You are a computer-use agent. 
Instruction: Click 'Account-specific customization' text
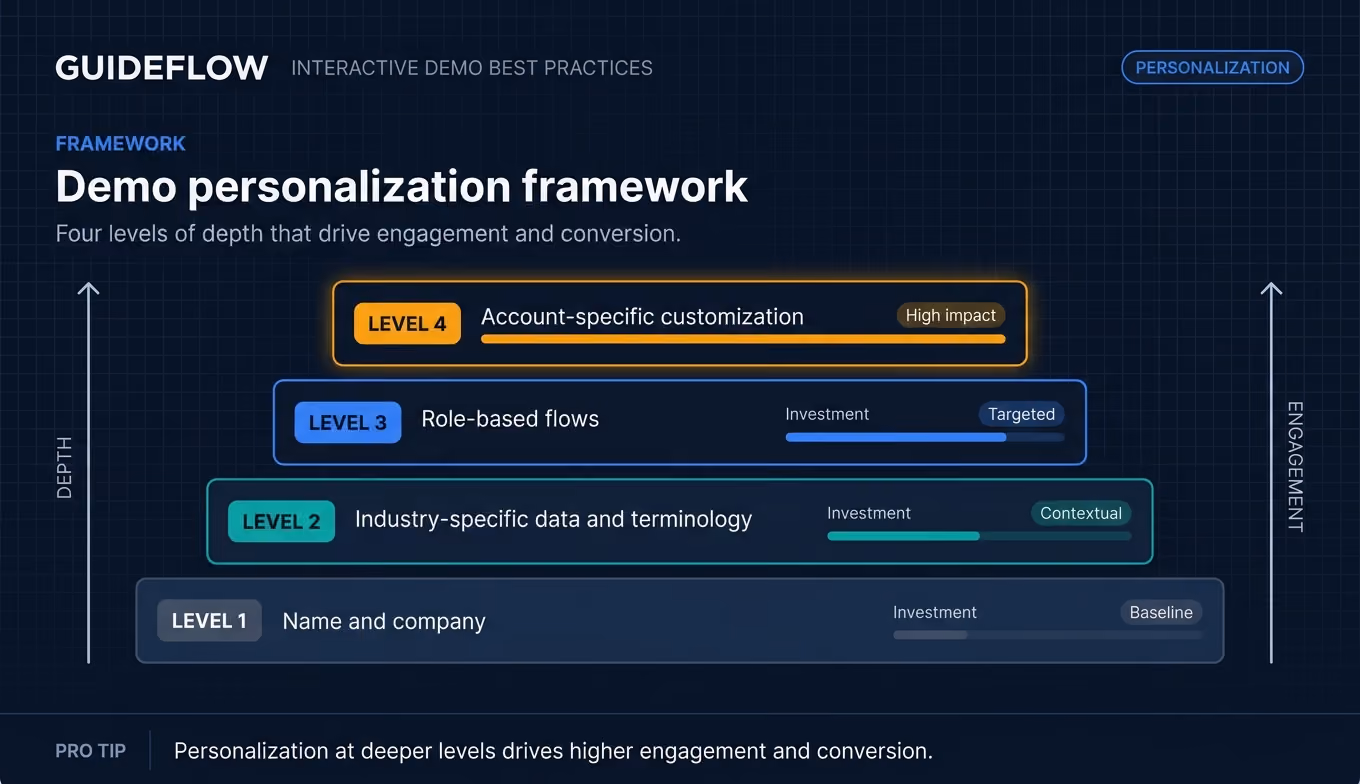[x=642, y=317]
